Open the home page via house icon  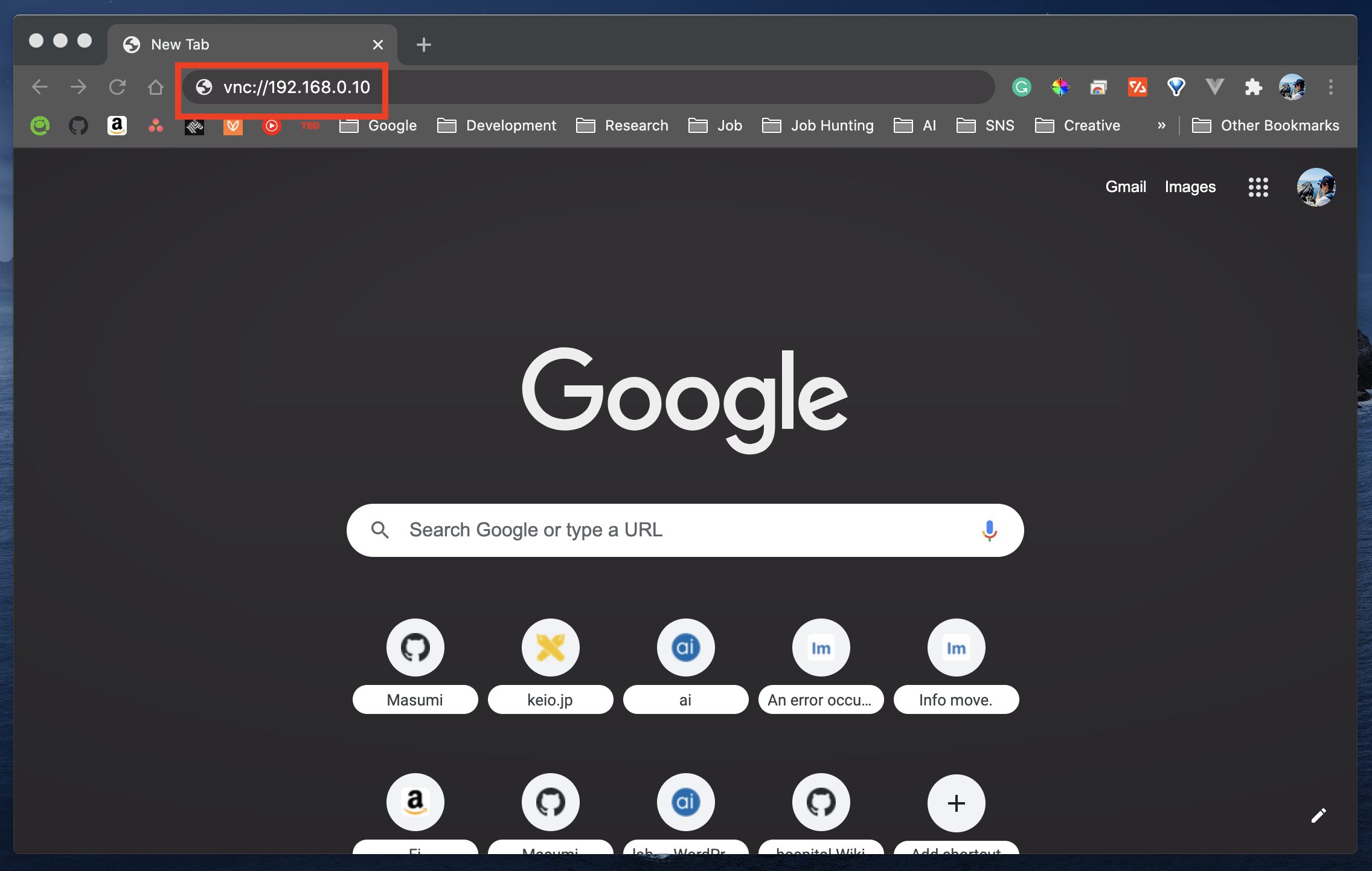[x=156, y=87]
